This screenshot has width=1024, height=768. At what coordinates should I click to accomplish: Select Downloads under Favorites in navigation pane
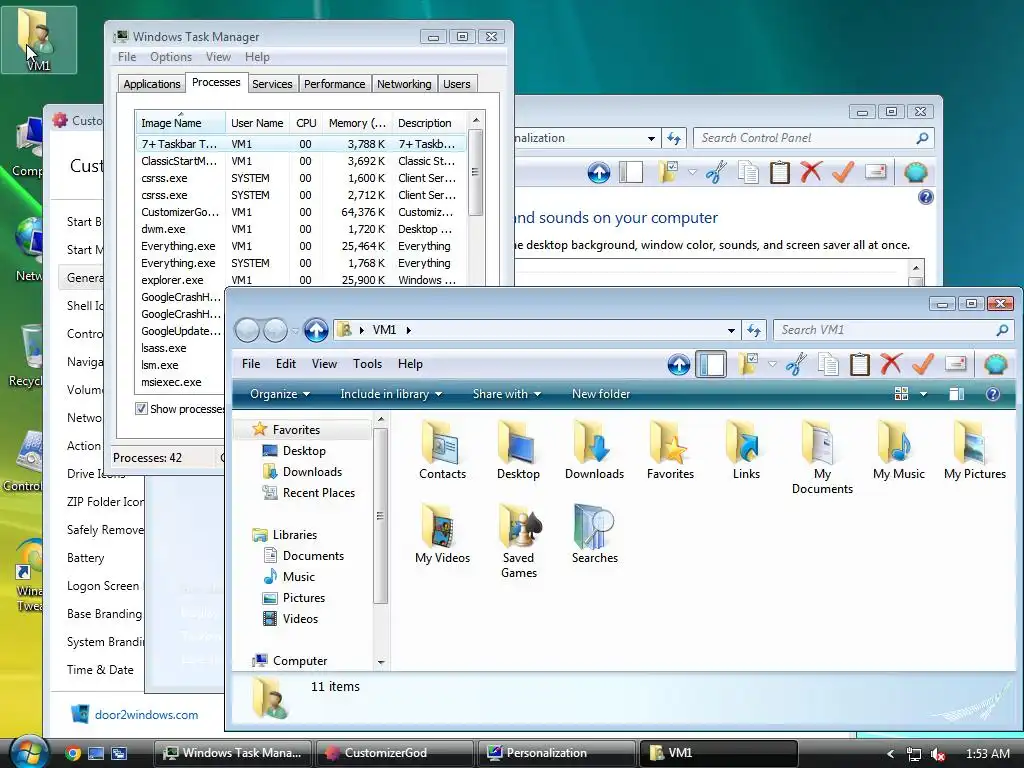coord(312,472)
